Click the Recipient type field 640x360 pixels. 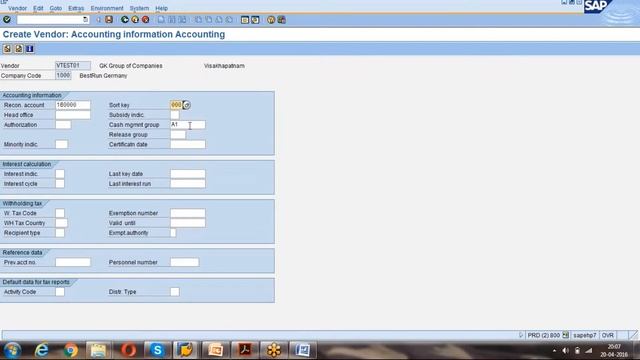point(60,233)
